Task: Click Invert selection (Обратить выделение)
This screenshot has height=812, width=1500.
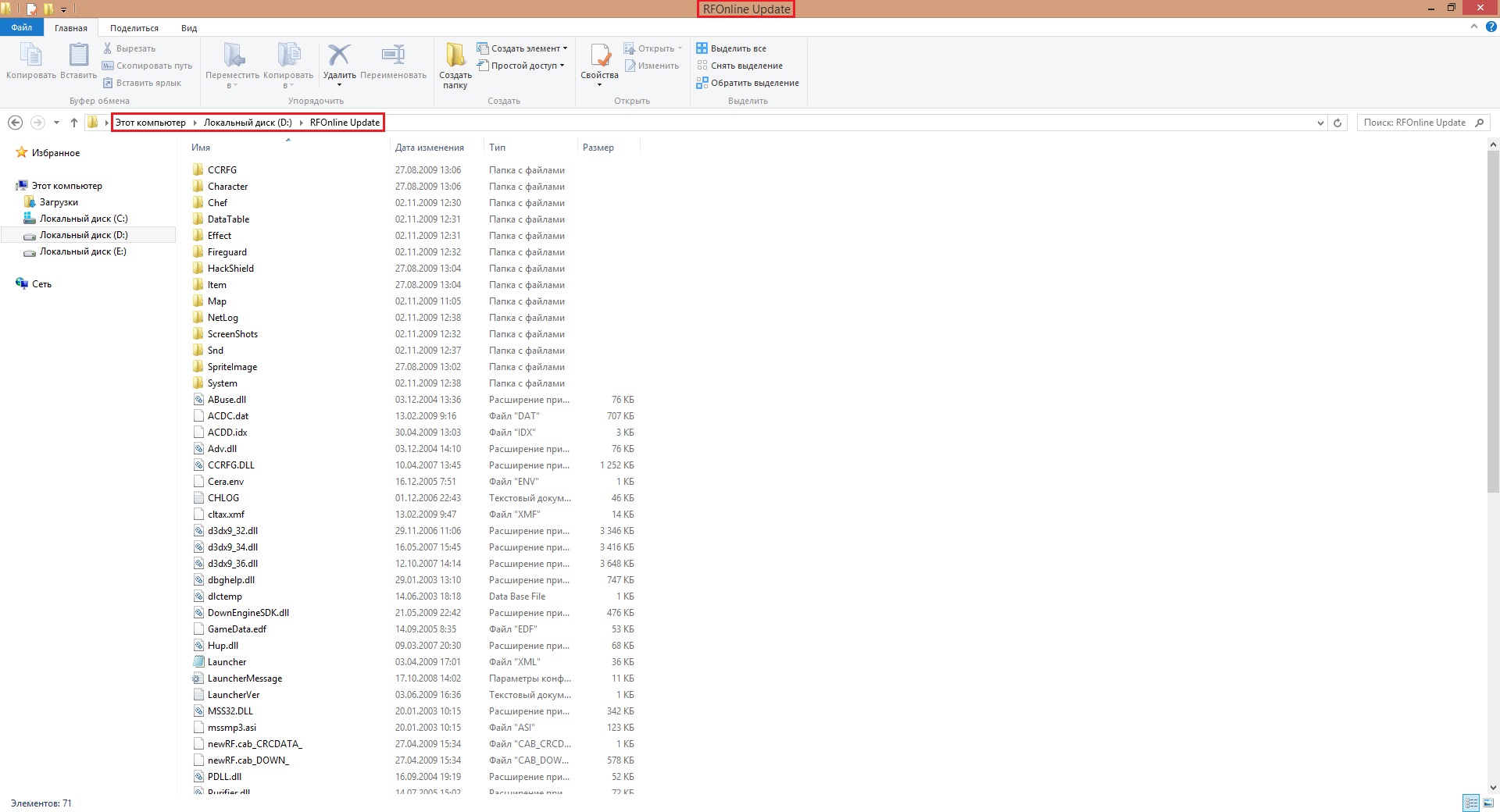Action: 748,83
